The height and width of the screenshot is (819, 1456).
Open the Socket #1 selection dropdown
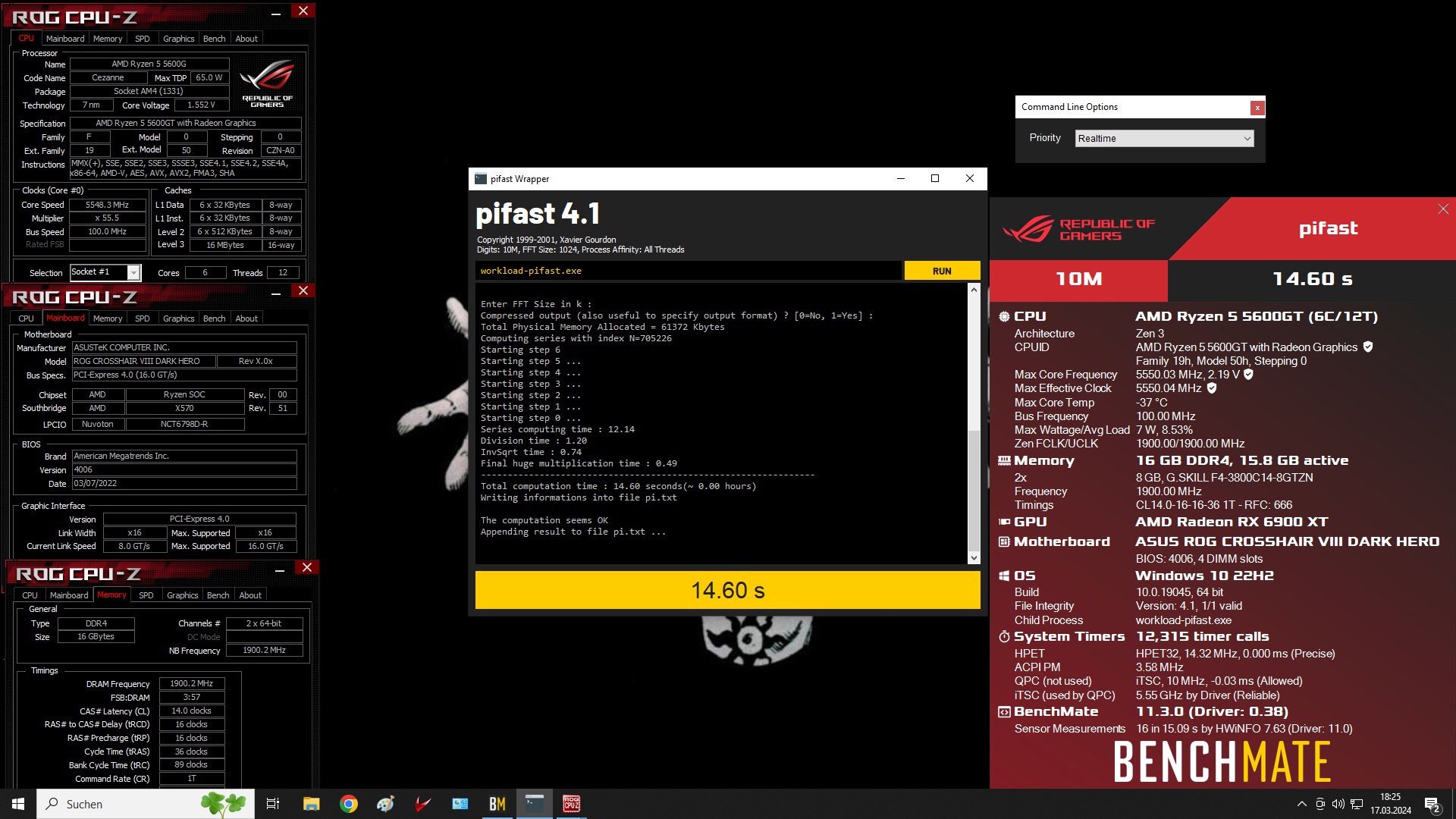coord(105,272)
